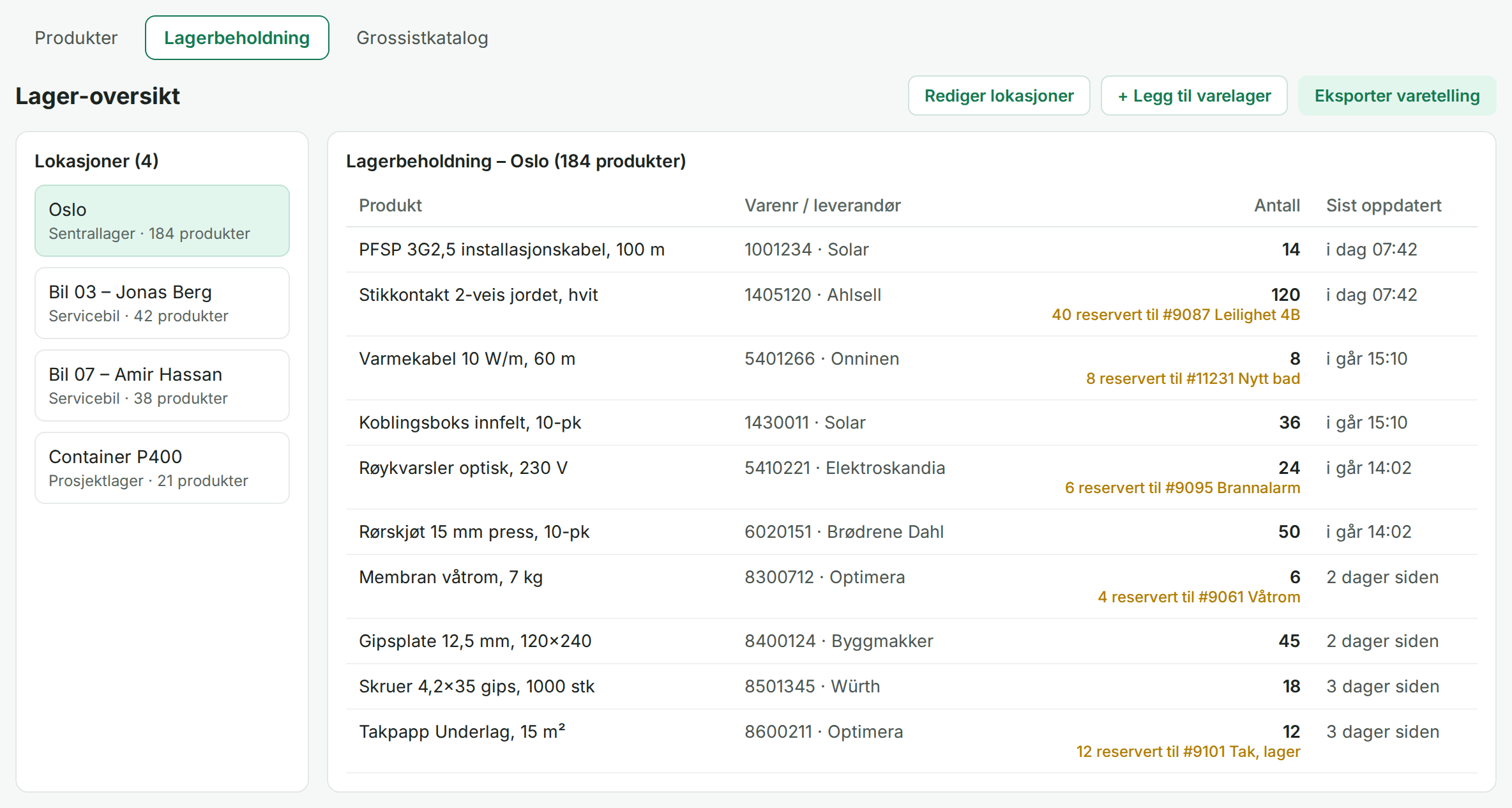Viewport: 1512px width, 808px height.
Task: Open reservation #11231 Nytt bad note
Action: coord(1193,379)
